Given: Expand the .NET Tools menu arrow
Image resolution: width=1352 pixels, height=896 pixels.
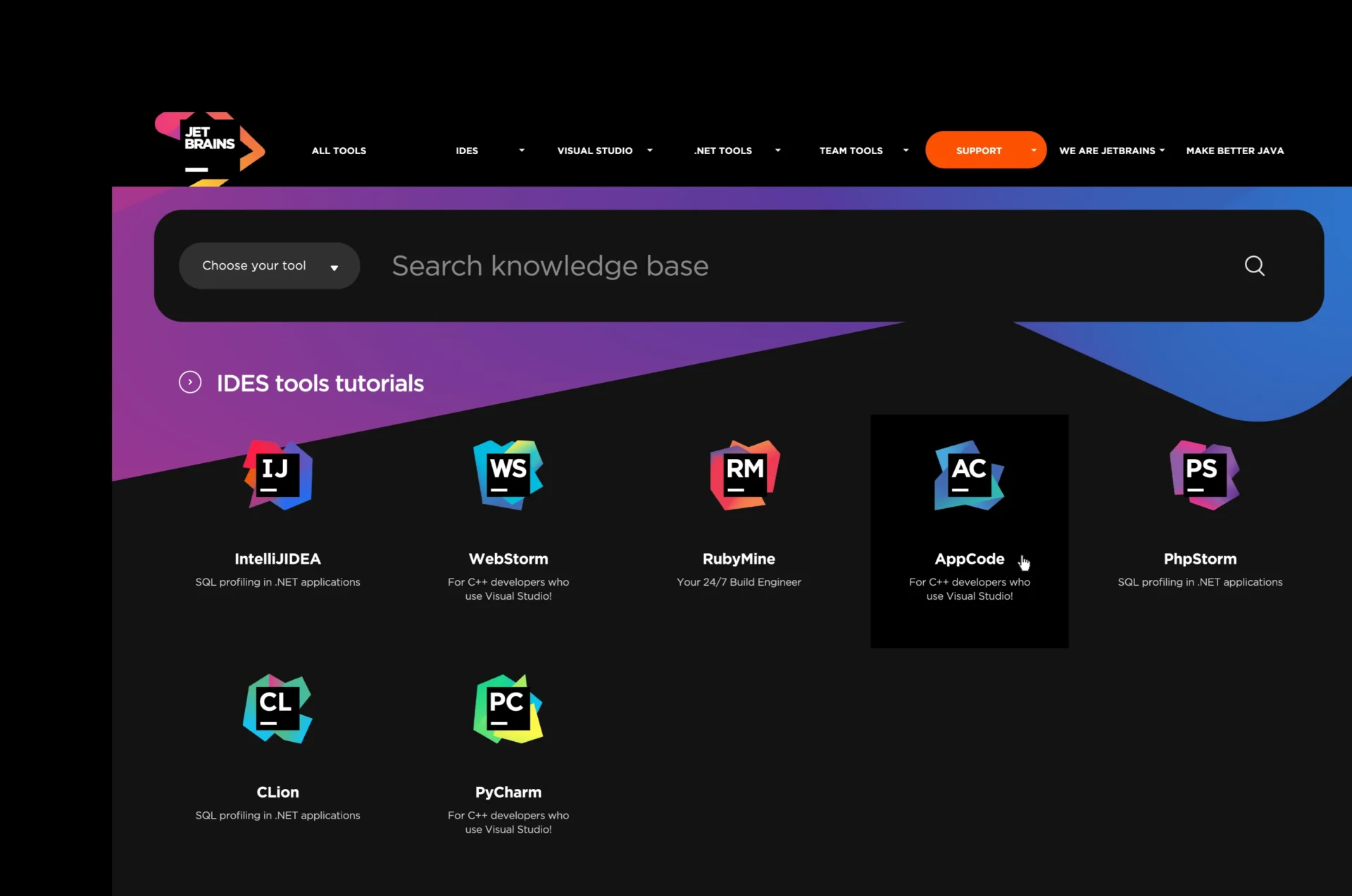Looking at the screenshot, I should click(x=778, y=151).
